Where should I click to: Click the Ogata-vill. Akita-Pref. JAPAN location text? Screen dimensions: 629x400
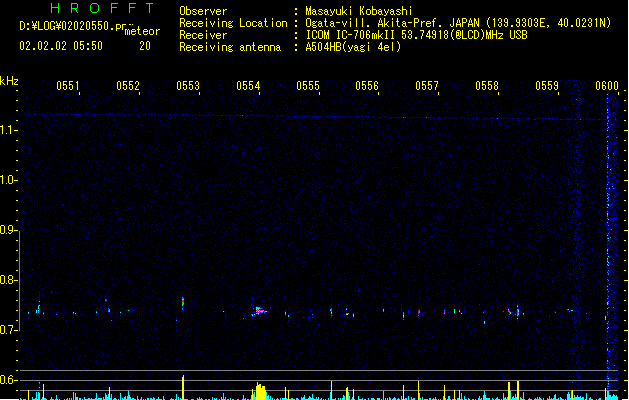click(458, 23)
